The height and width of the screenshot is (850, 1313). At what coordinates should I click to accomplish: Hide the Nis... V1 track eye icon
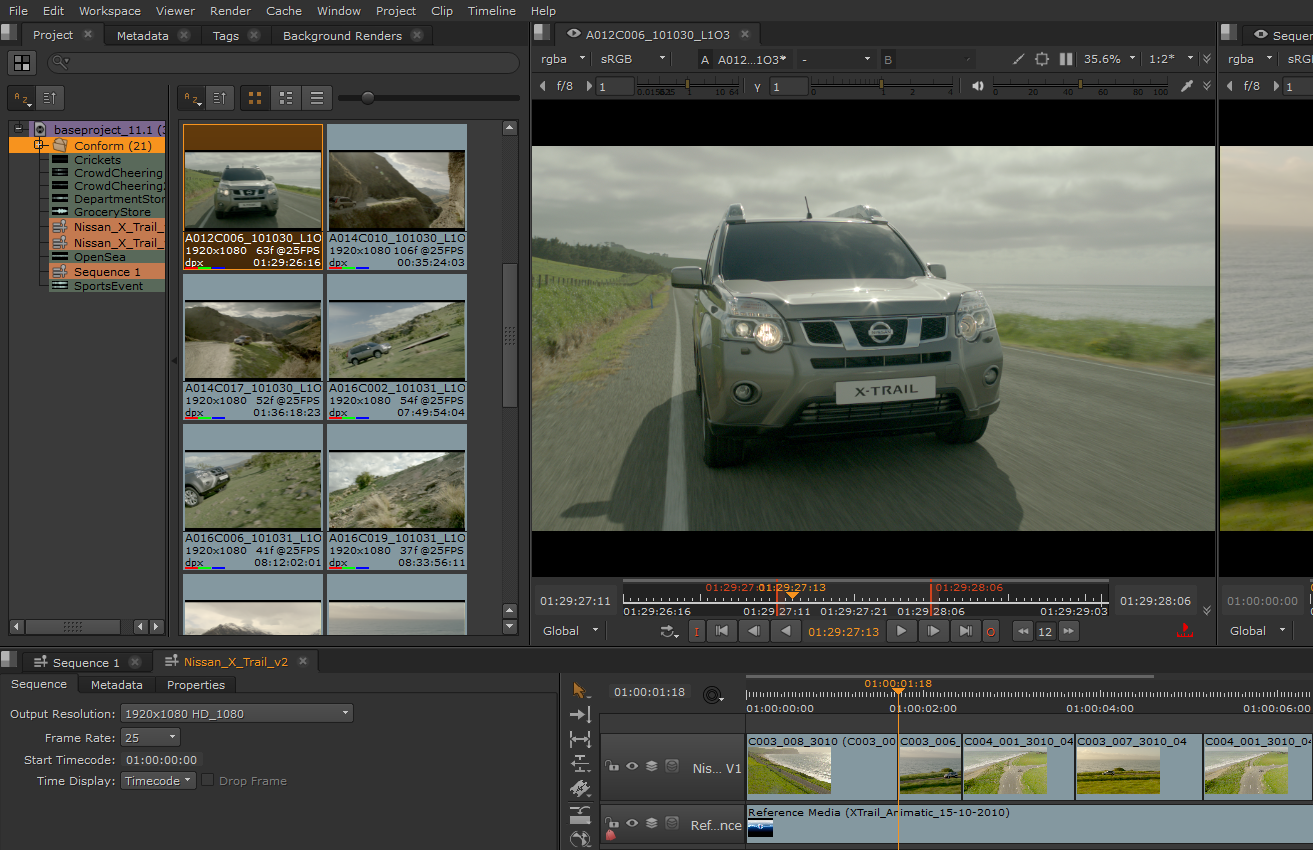pyautogui.click(x=632, y=767)
